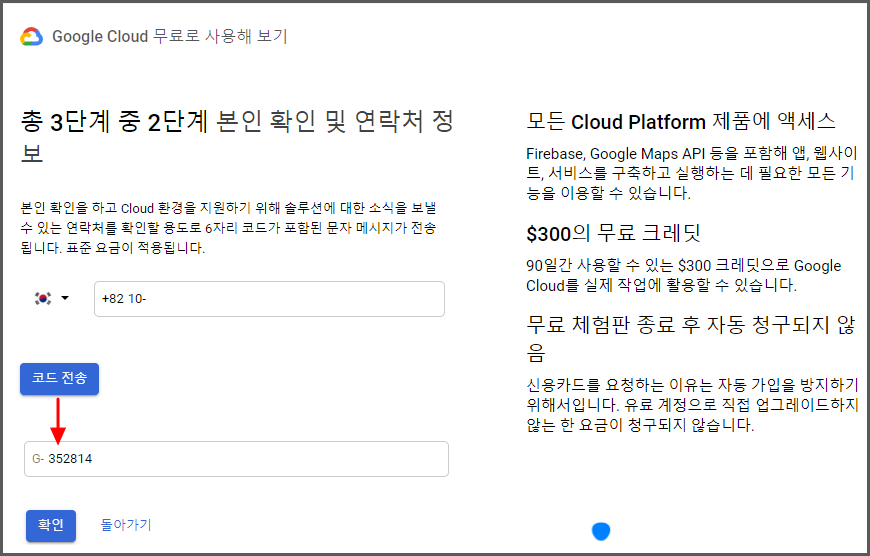Viewport: 870px width, 556px height.
Task: Click the red downward arrow annotation
Action: tap(58, 419)
